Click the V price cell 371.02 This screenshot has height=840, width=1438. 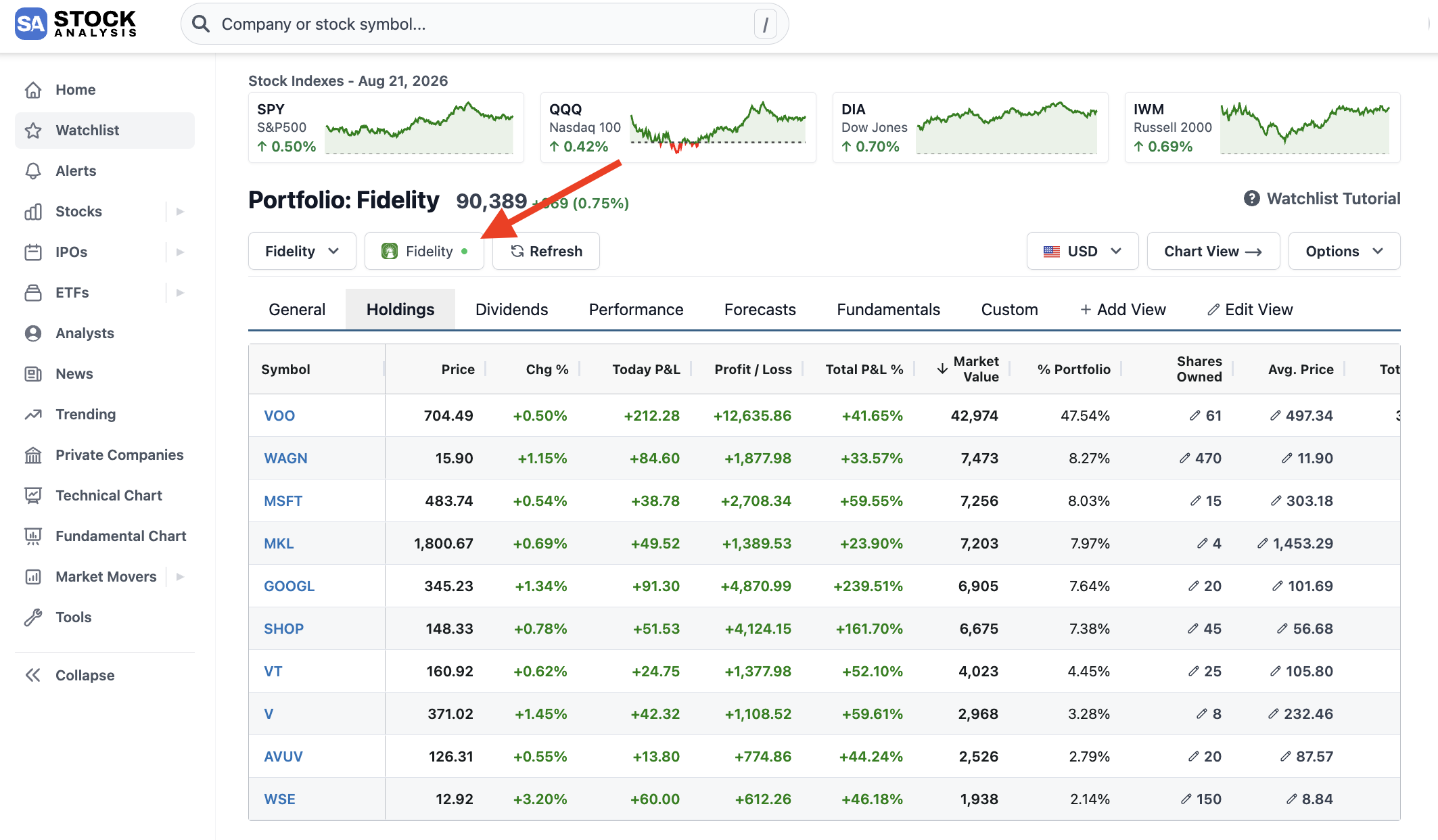point(450,714)
